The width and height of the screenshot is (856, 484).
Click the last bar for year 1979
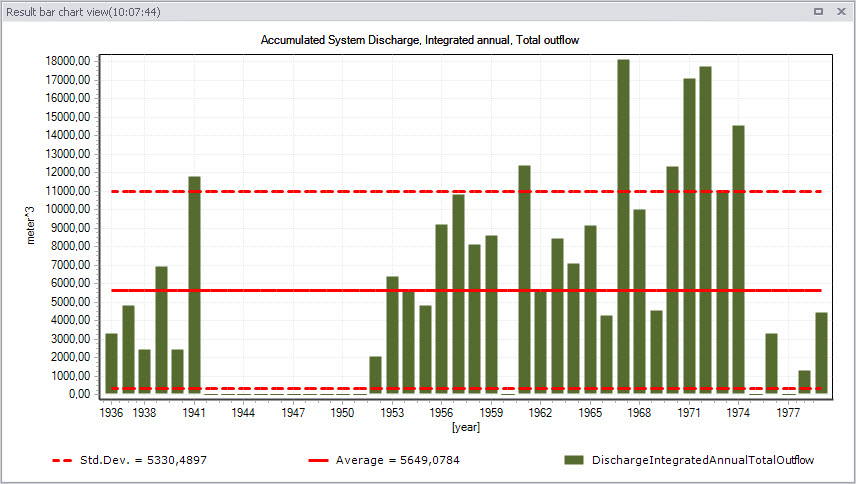[822, 353]
